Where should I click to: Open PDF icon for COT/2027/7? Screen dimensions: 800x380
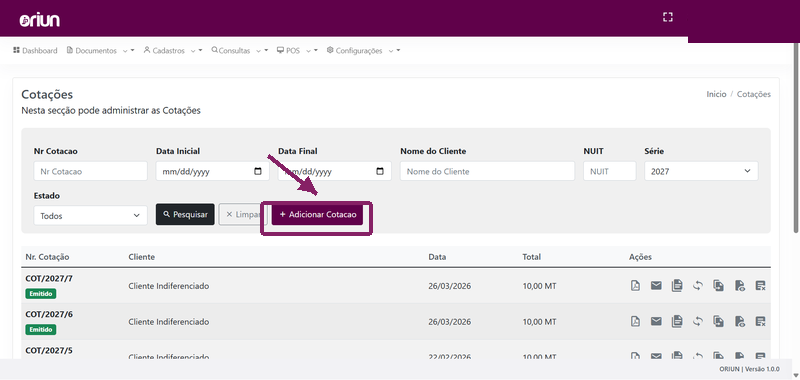click(635, 286)
